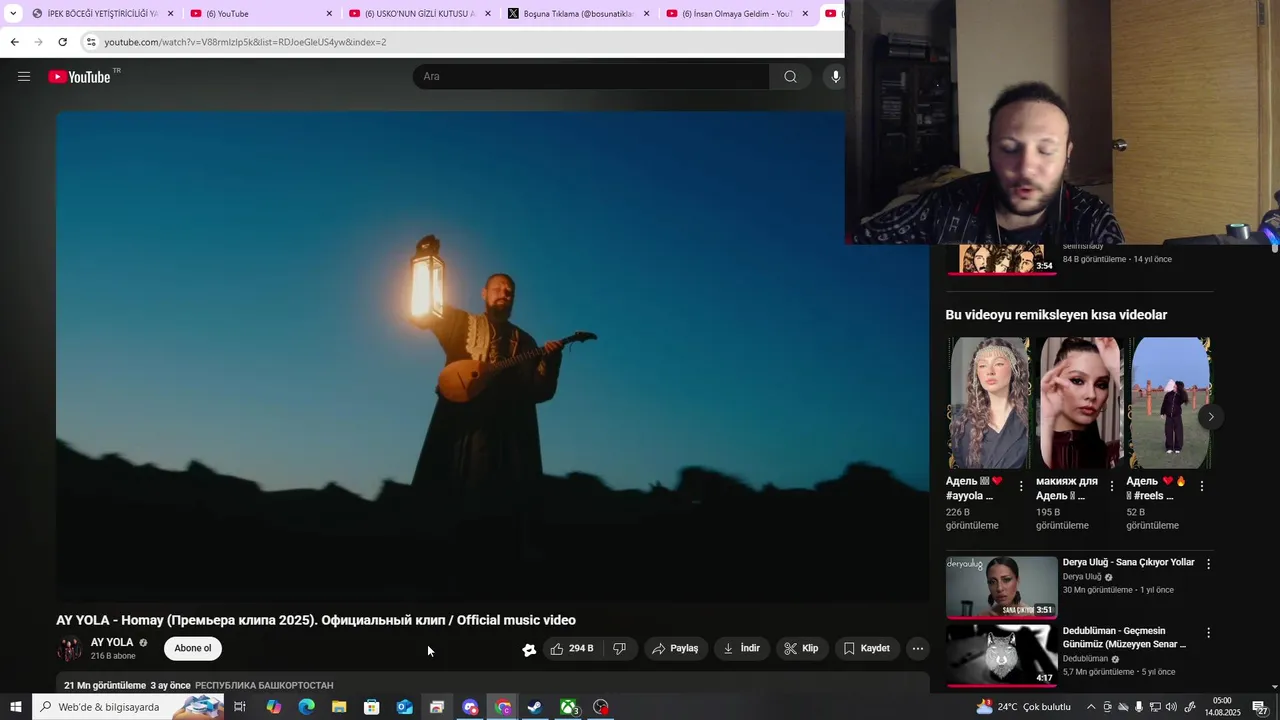Open the YouTube hamburger guide menu

24,76
